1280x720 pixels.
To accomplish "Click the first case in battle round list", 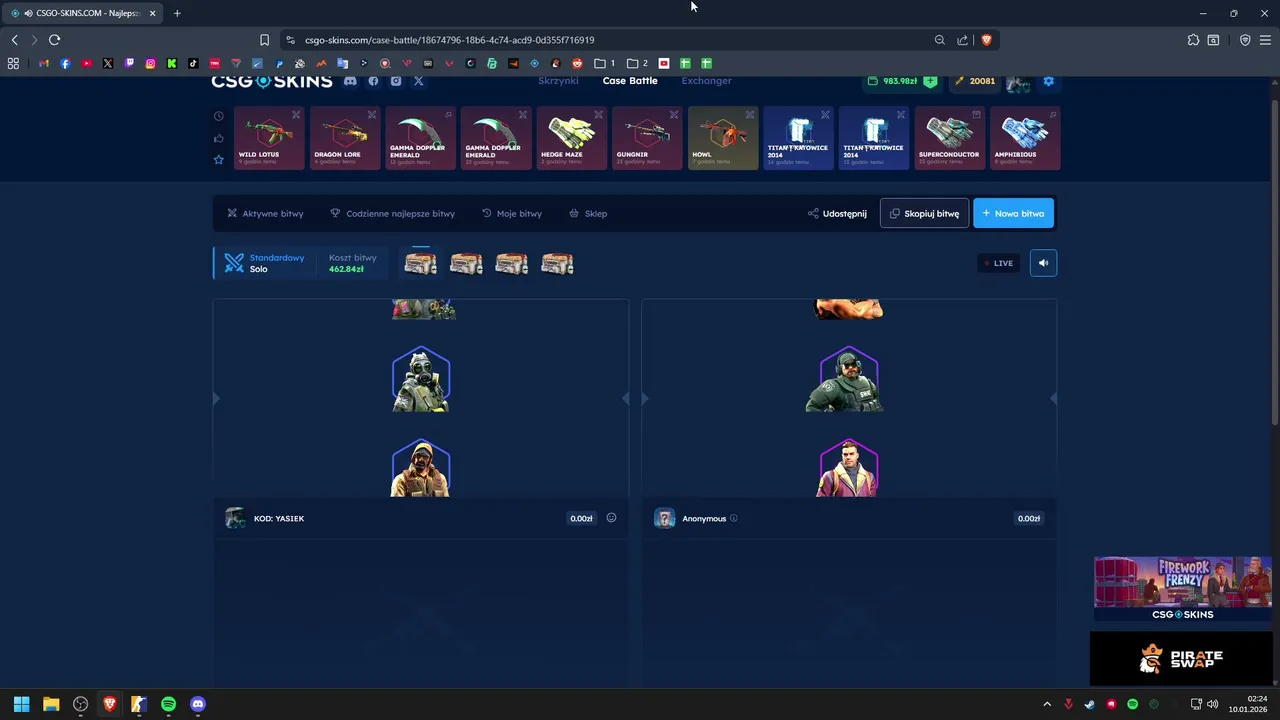I will 420,263.
